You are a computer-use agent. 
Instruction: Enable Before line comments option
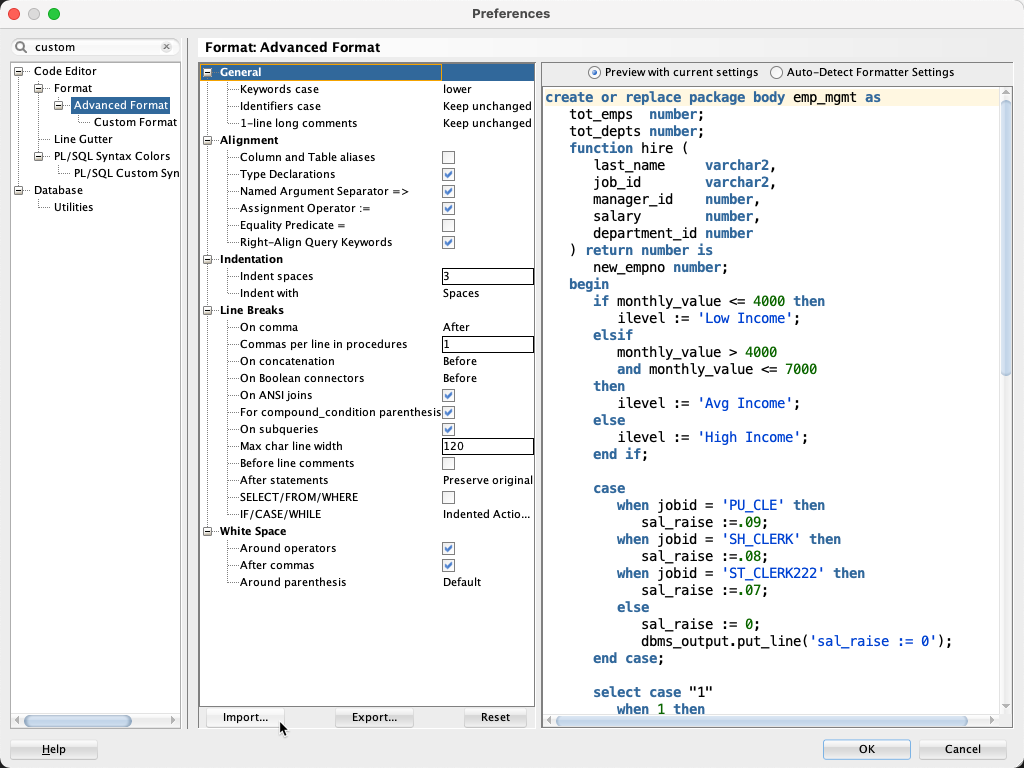click(x=448, y=463)
